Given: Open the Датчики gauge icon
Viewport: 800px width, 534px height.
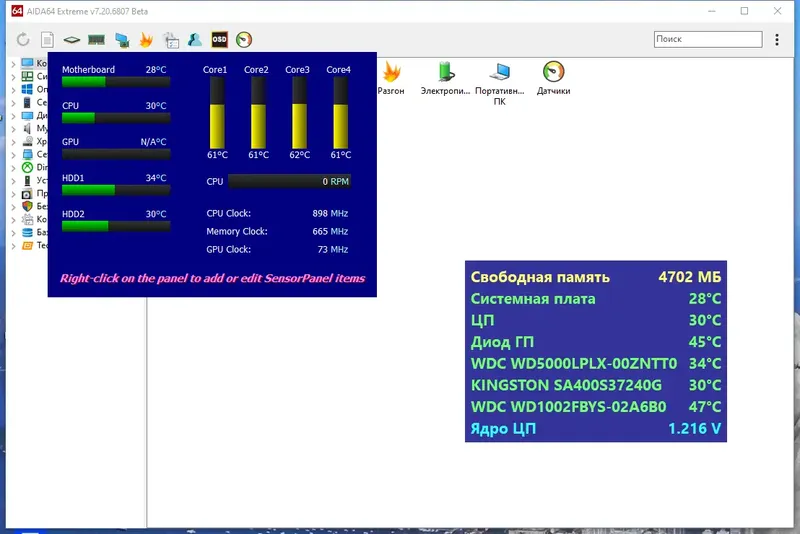Looking at the screenshot, I should 554,72.
